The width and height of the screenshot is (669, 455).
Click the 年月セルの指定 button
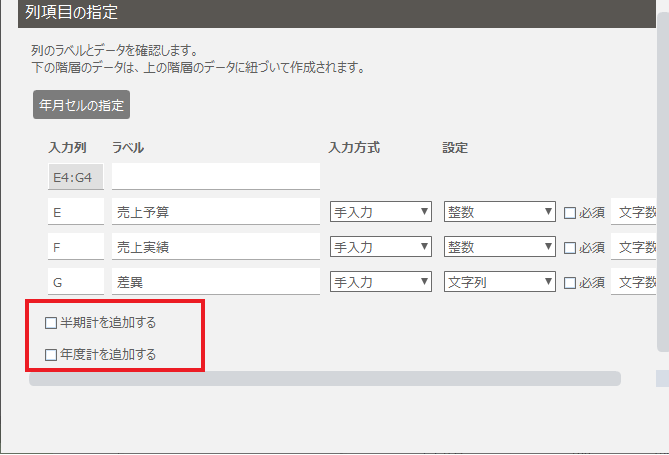81,104
